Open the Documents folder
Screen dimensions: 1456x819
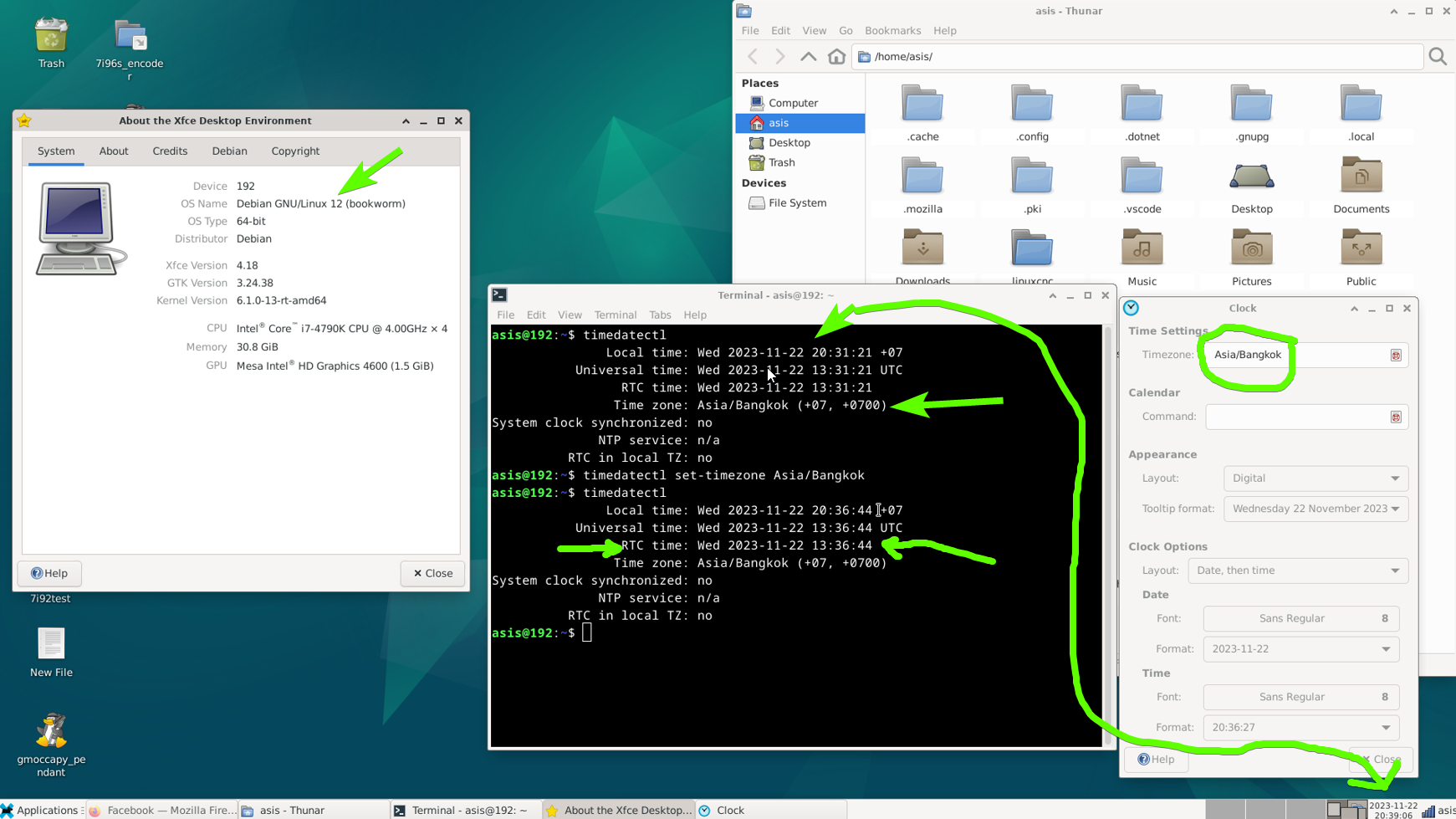click(x=1361, y=186)
